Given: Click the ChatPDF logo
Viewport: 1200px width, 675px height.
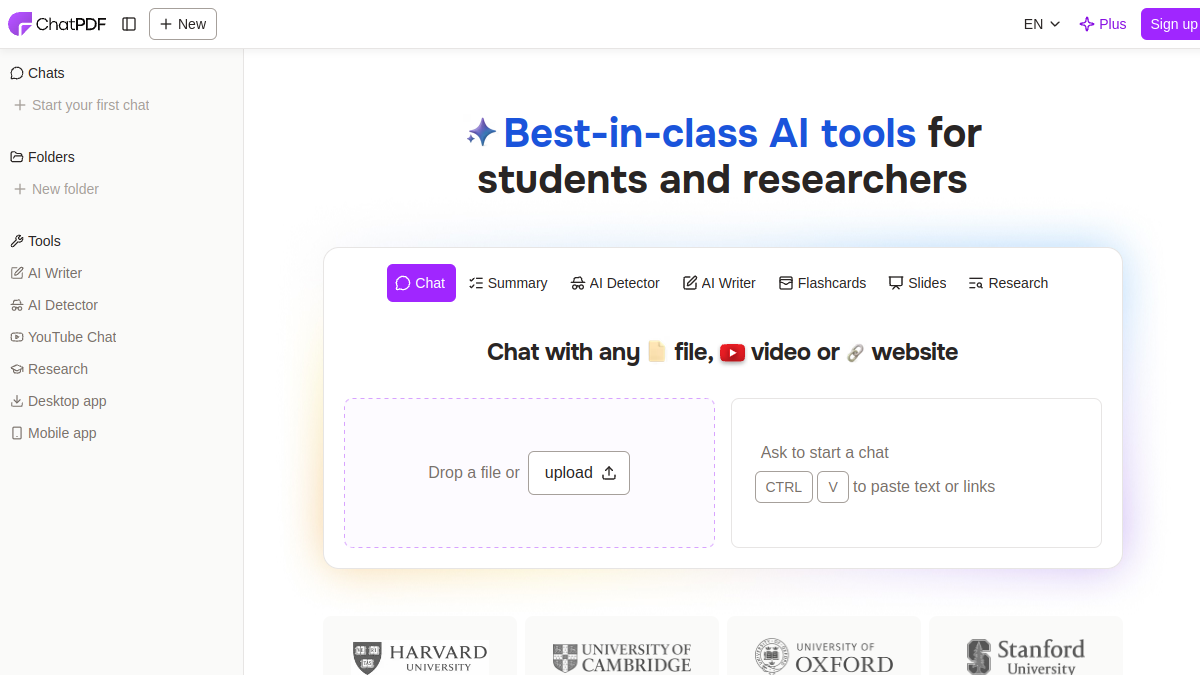Looking at the screenshot, I should [57, 24].
